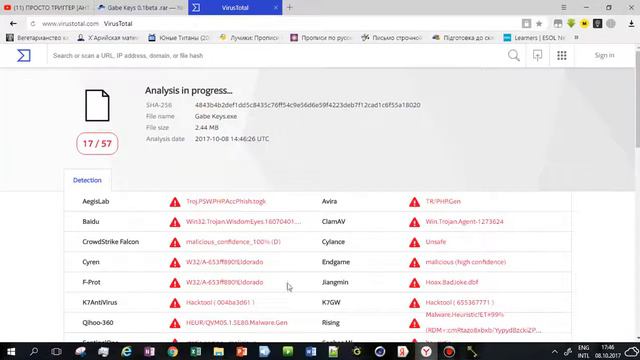
Task: Click the analysis date value
Action: click(232, 139)
